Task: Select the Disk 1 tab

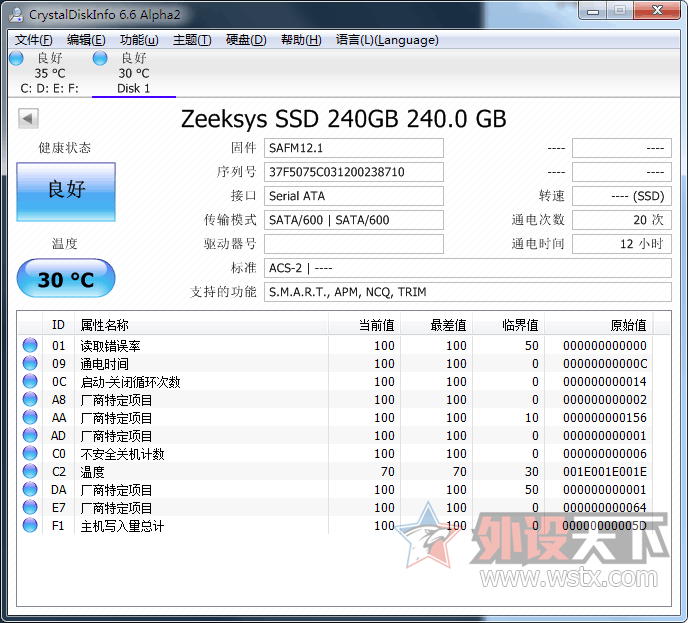Action: click(x=134, y=73)
